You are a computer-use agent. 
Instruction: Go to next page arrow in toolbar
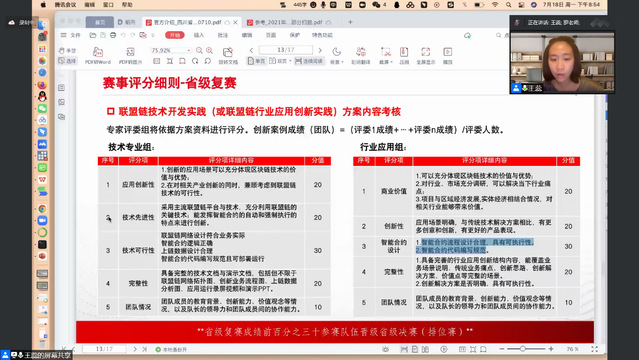point(320,50)
